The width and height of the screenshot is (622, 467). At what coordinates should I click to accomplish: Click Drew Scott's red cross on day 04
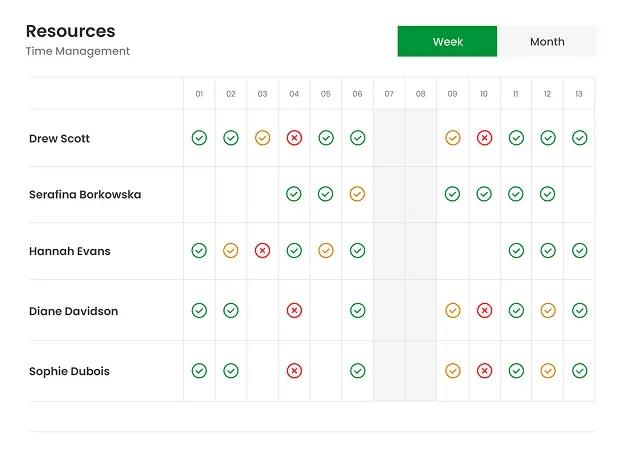(294, 138)
